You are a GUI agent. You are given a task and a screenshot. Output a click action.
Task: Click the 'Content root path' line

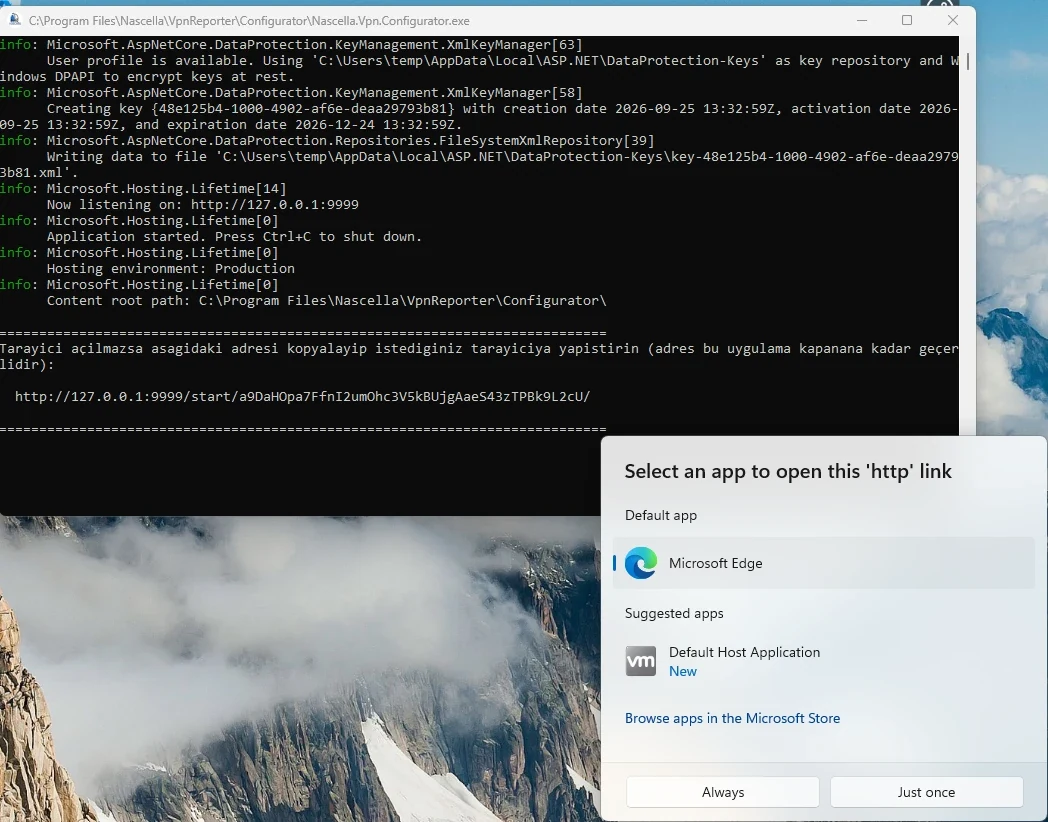[x=326, y=301]
